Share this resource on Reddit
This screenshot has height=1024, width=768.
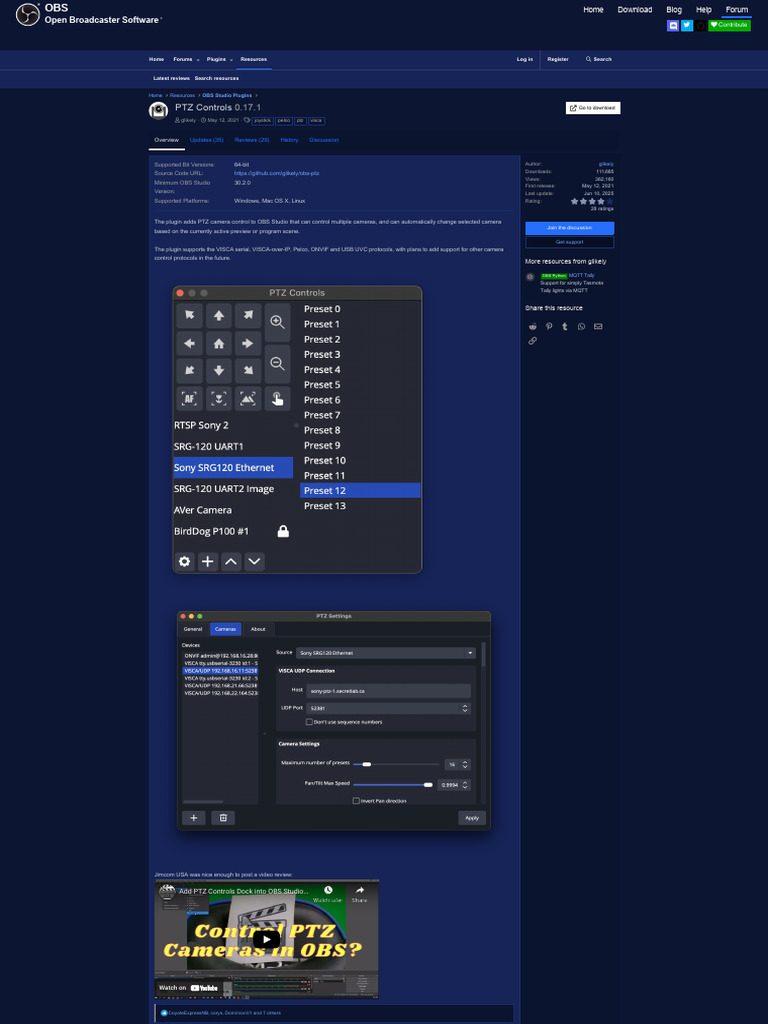pos(533,327)
